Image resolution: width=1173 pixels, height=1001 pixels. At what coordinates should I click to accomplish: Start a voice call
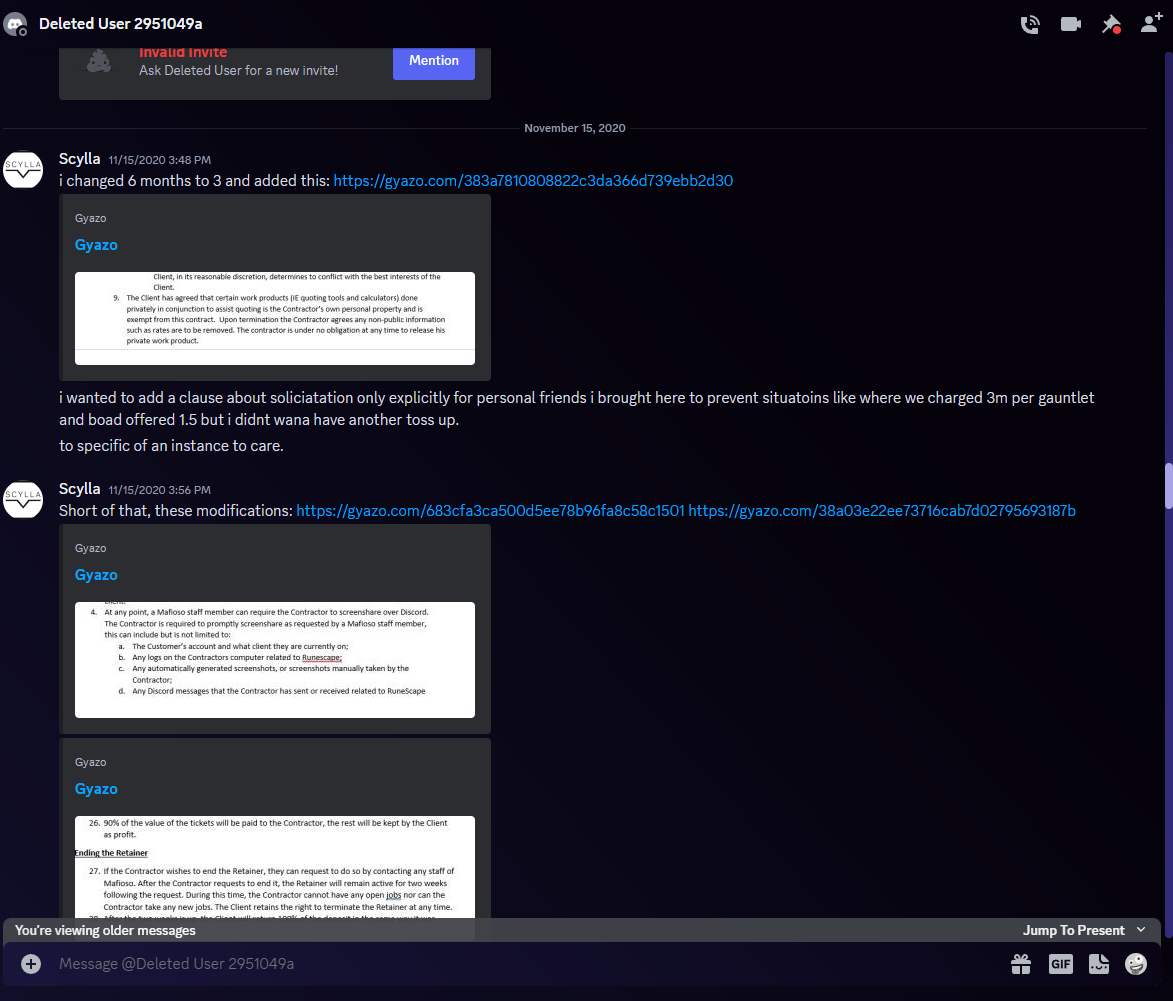pyautogui.click(x=1029, y=24)
